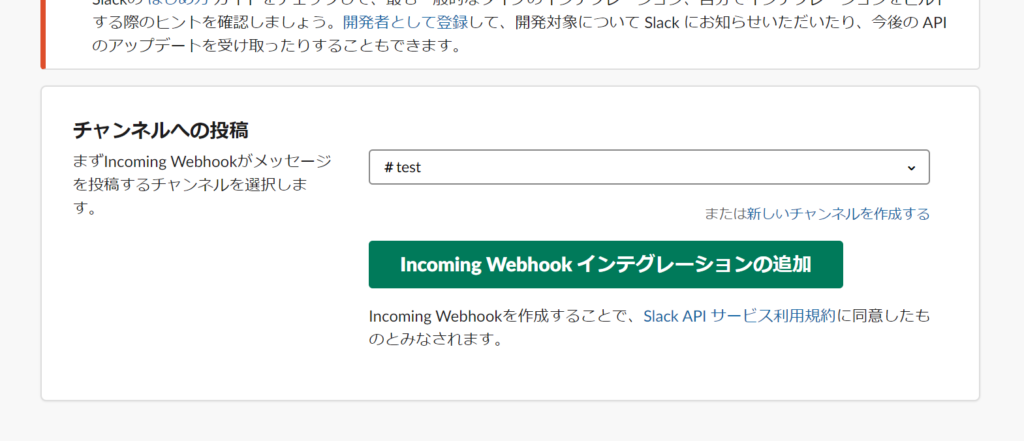Click 開発者として登録 link
Viewport: 1024px width, 441px height.
click(405, 23)
